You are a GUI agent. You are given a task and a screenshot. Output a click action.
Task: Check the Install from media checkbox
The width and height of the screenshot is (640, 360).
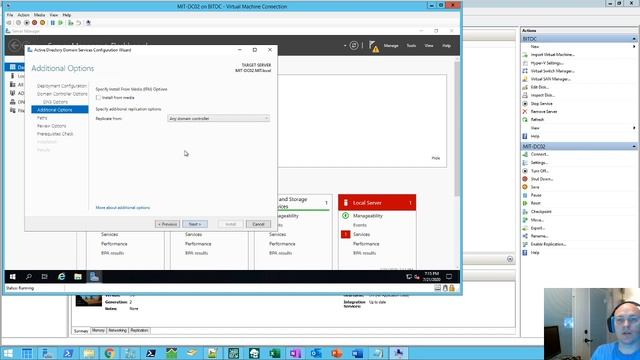pyautogui.click(x=98, y=98)
